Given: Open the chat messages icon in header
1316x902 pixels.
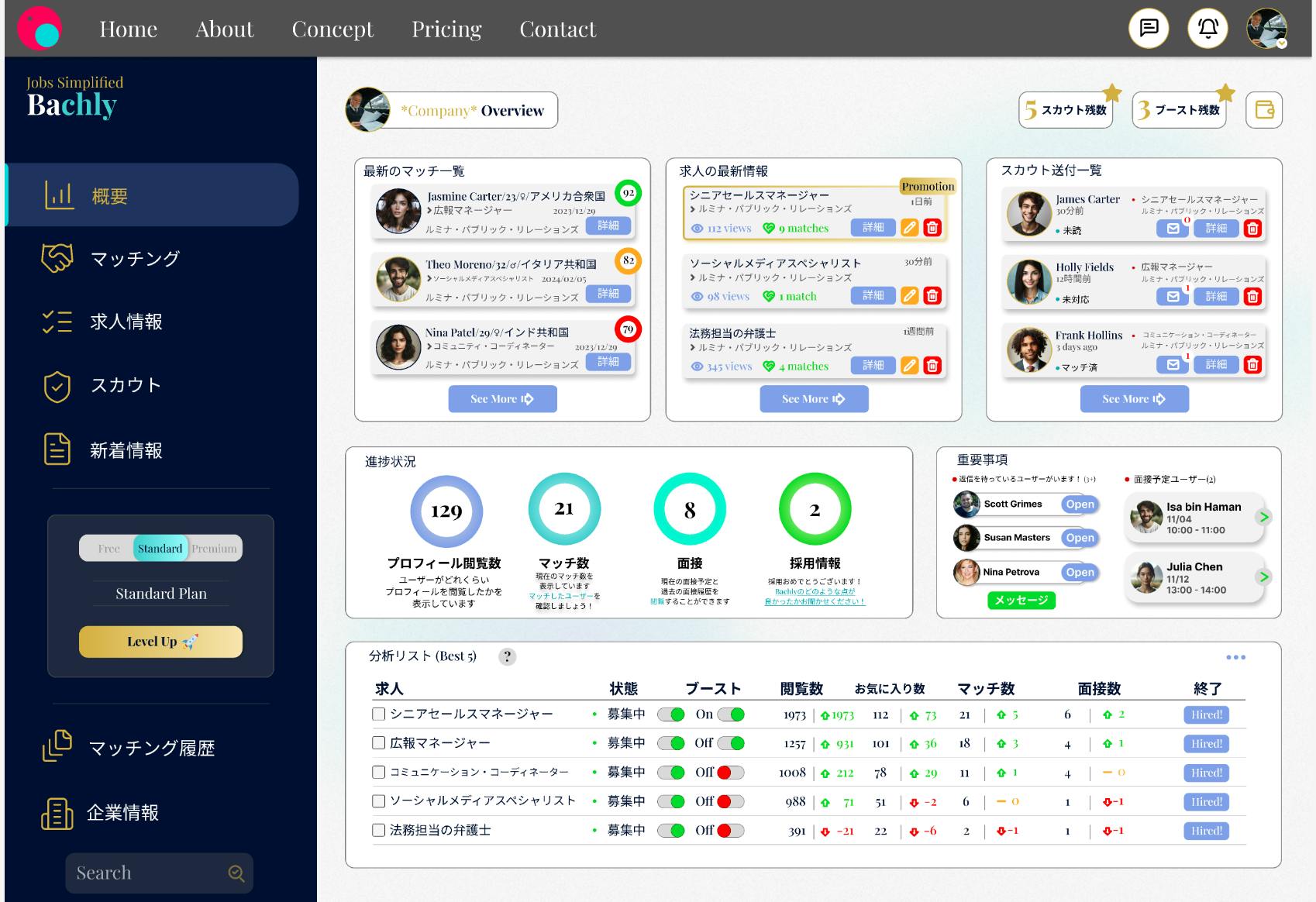Looking at the screenshot, I should click(x=1149, y=29).
